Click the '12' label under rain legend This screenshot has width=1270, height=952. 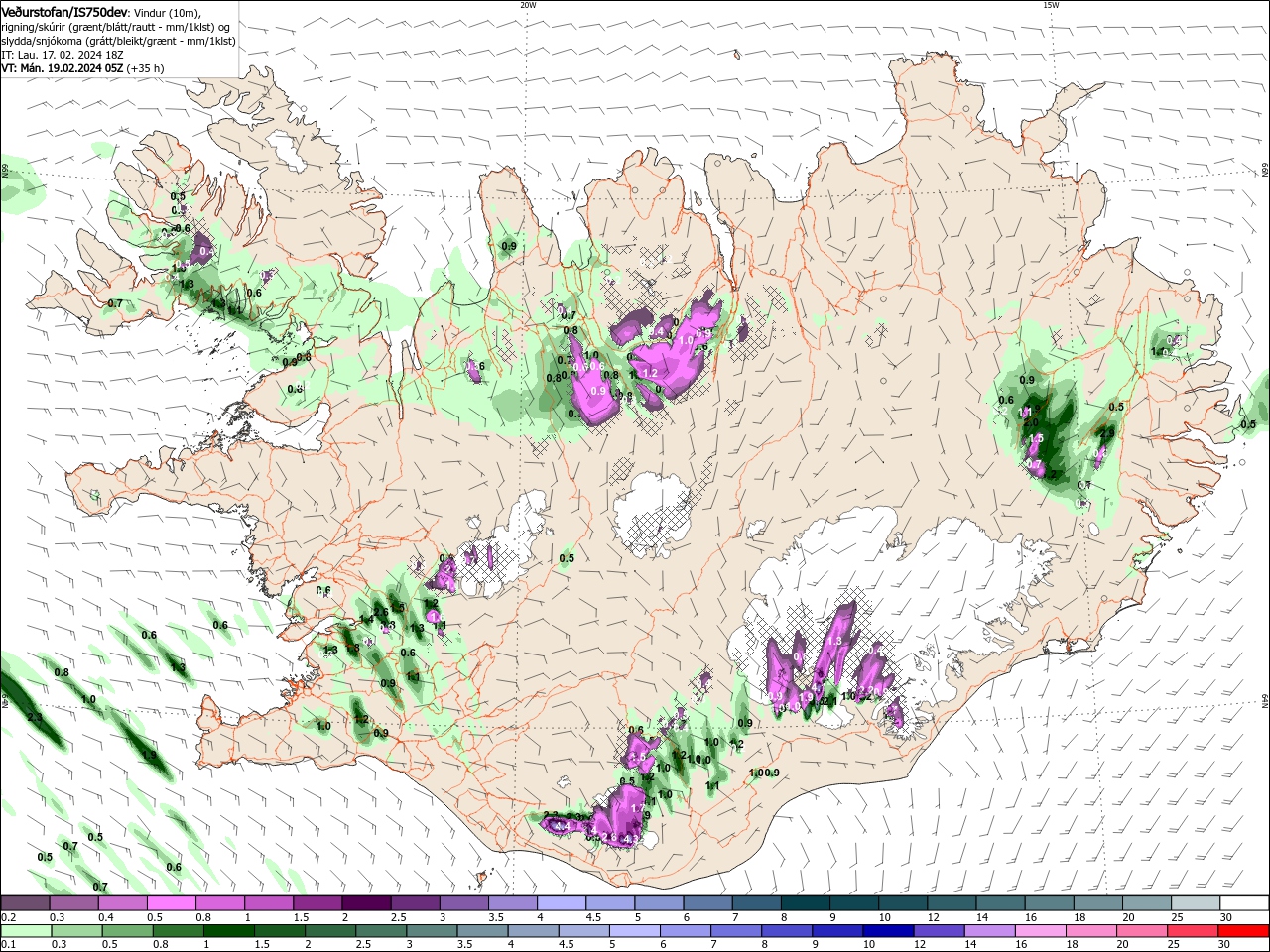pyautogui.click(x=919, y=945)
